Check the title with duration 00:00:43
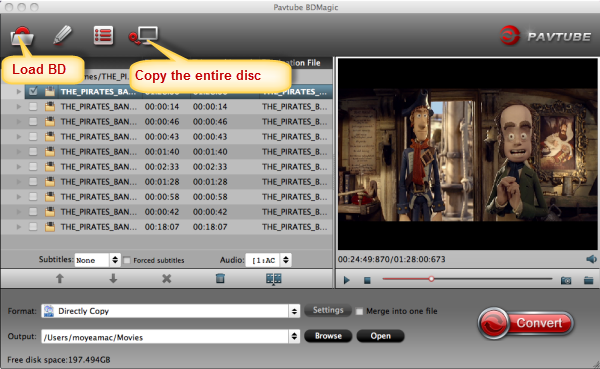The image size is (600, 369). pos(33,136)
